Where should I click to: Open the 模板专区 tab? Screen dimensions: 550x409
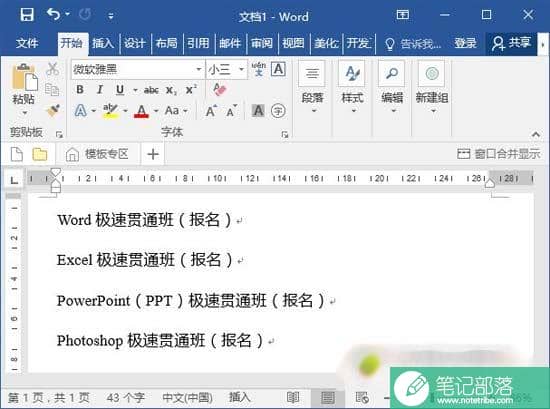(97, 154)
